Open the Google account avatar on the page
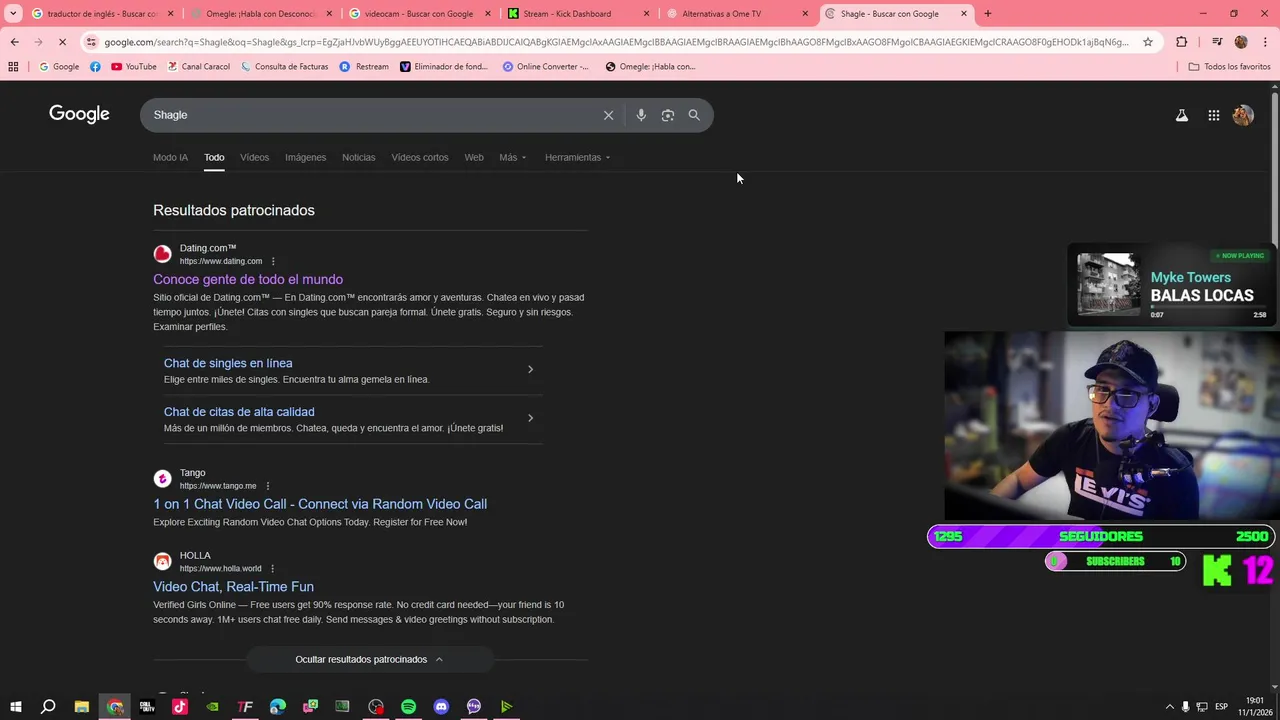 (1243, 115)
